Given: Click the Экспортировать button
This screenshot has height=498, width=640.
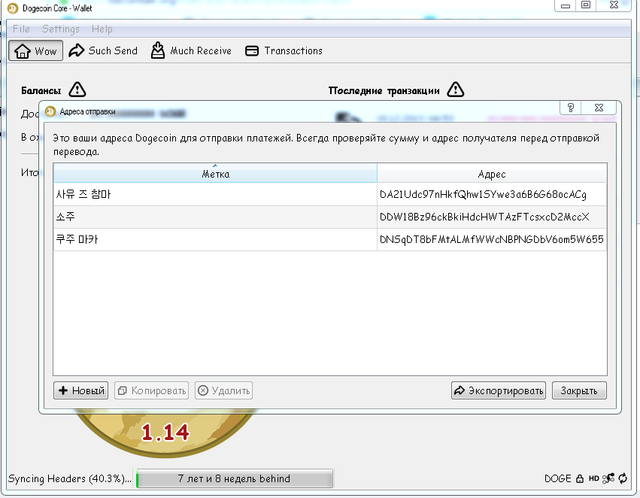Looking at the screenshot, I should [x=498, y=391].
